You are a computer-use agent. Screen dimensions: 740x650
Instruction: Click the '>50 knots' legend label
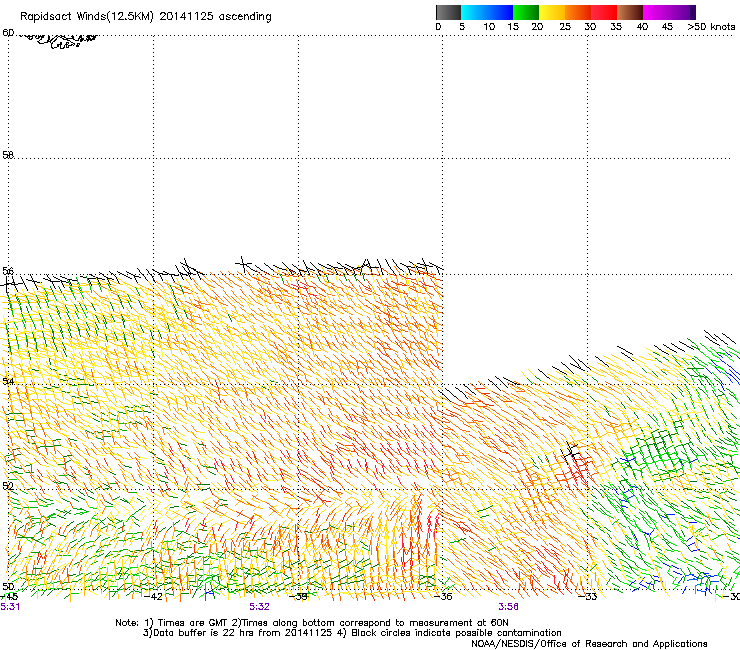711,27
